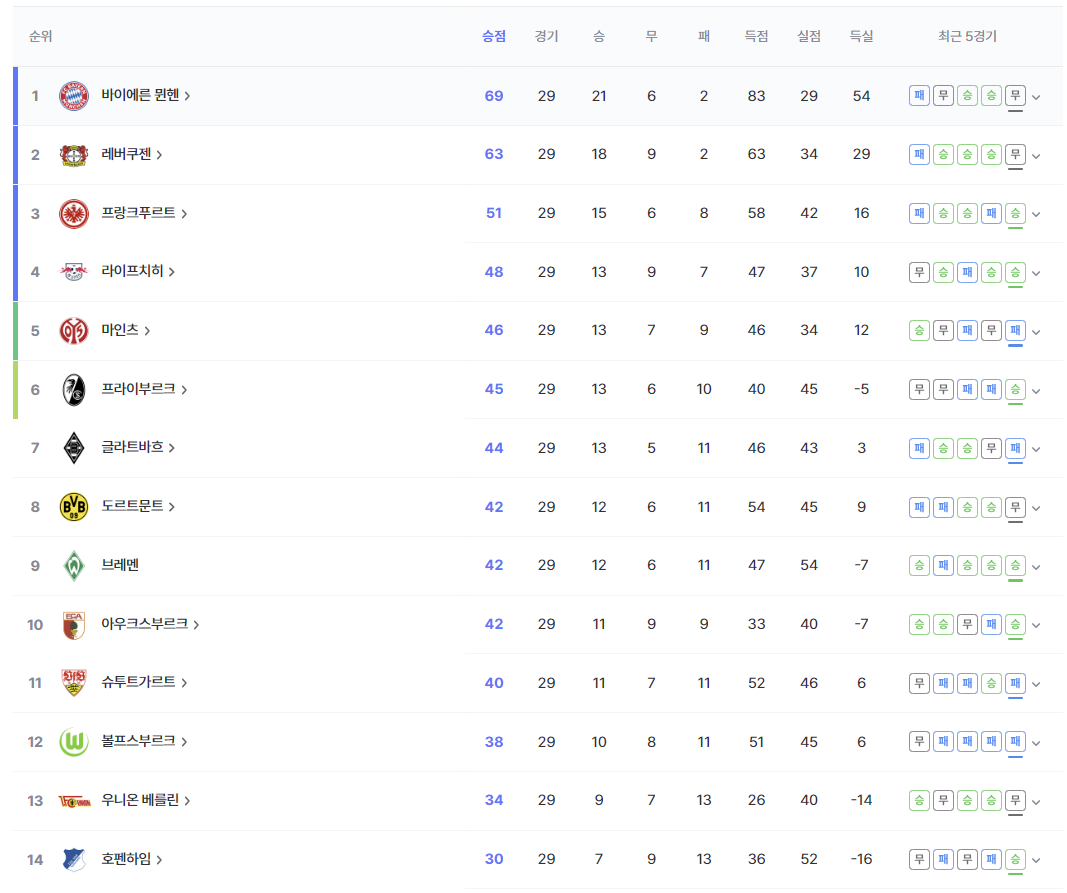The height and width of the screenshot is (893, 1067).
Task: Click Union Berlin's first 승 result badge
Action: click(x=919, y=800)
